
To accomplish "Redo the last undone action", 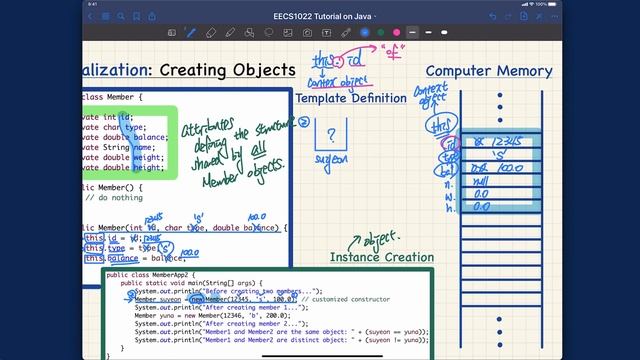I will (508, 16).
